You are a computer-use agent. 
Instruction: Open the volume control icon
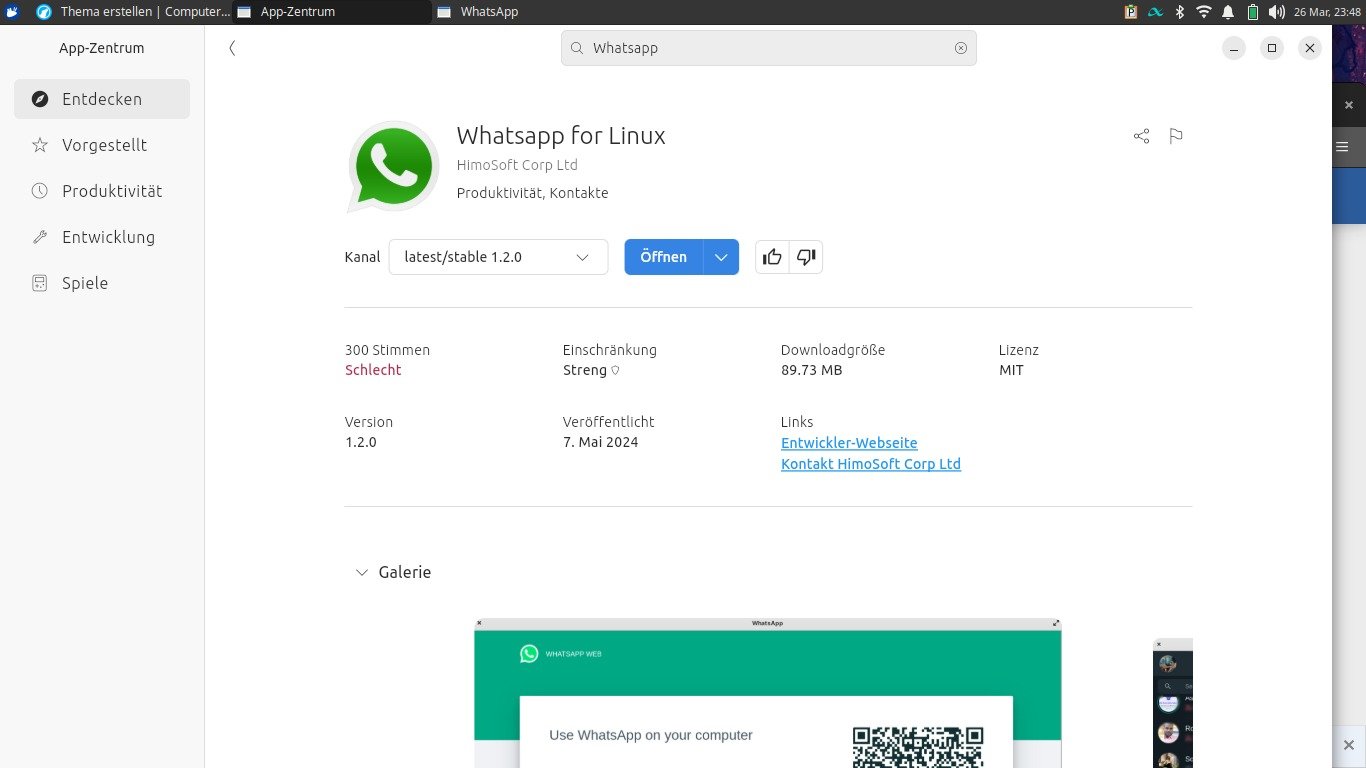pos(1277,12)
